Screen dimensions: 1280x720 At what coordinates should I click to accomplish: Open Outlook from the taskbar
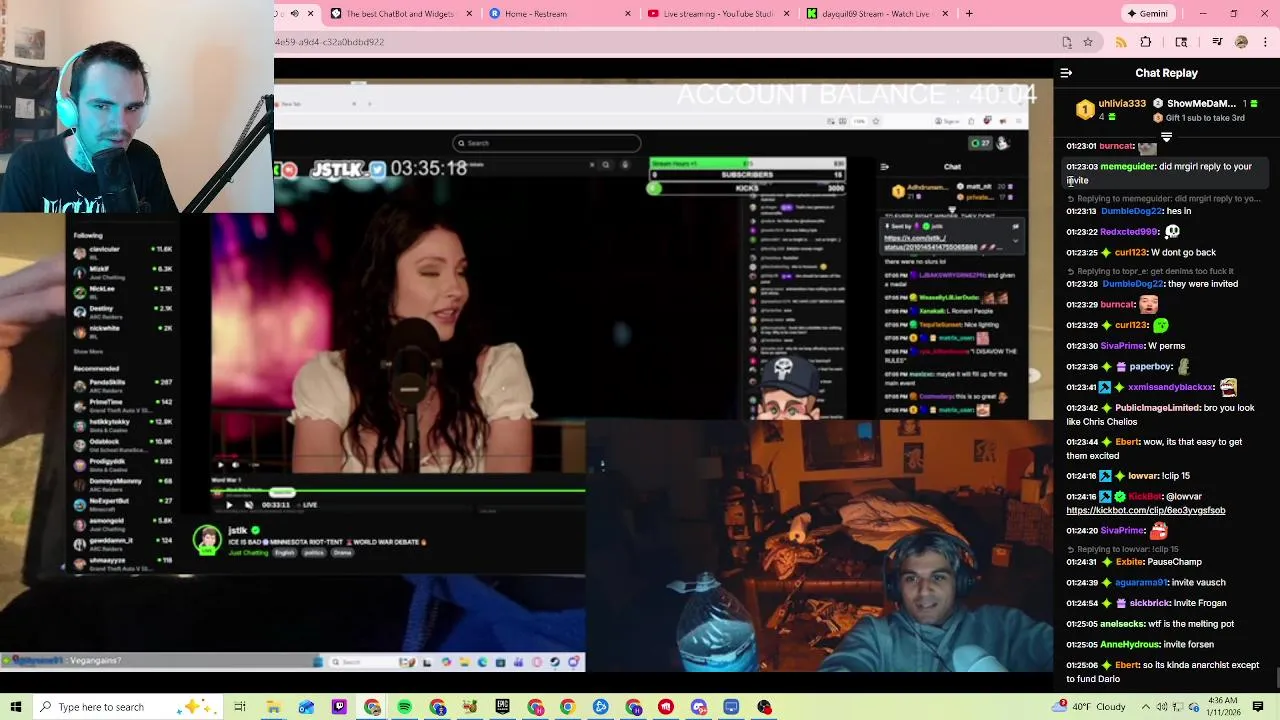coord(306,707)
